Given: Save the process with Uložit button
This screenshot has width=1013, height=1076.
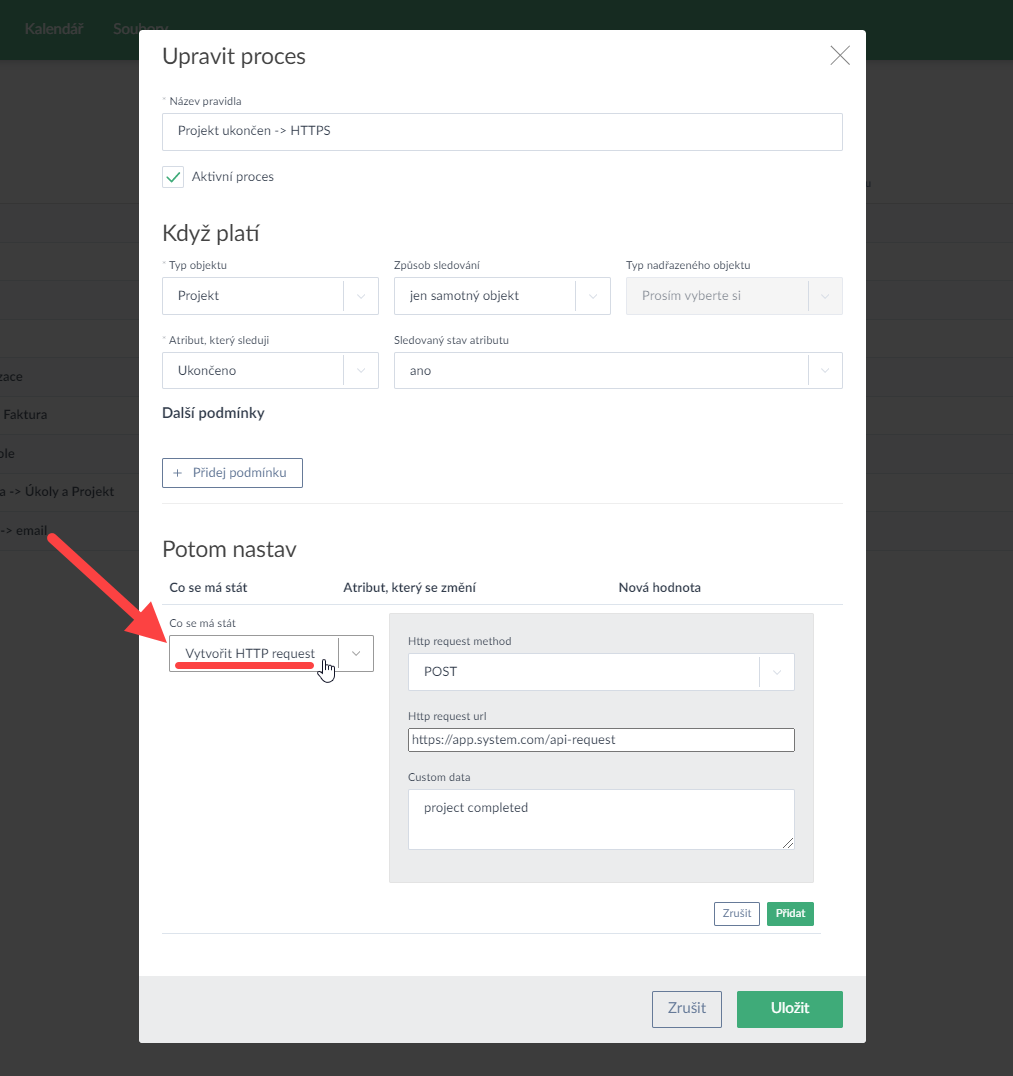Looking at the screenshot, I should [789, 1008].
